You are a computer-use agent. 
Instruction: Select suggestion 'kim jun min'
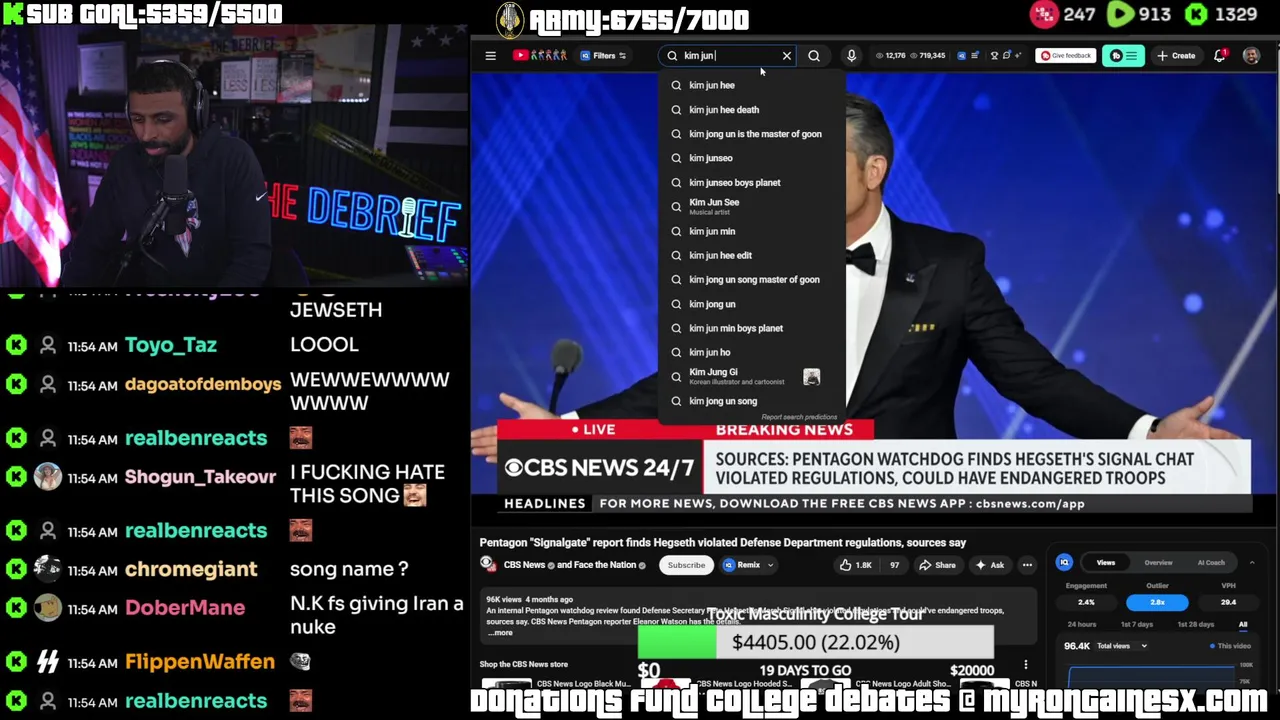(752, 231)
